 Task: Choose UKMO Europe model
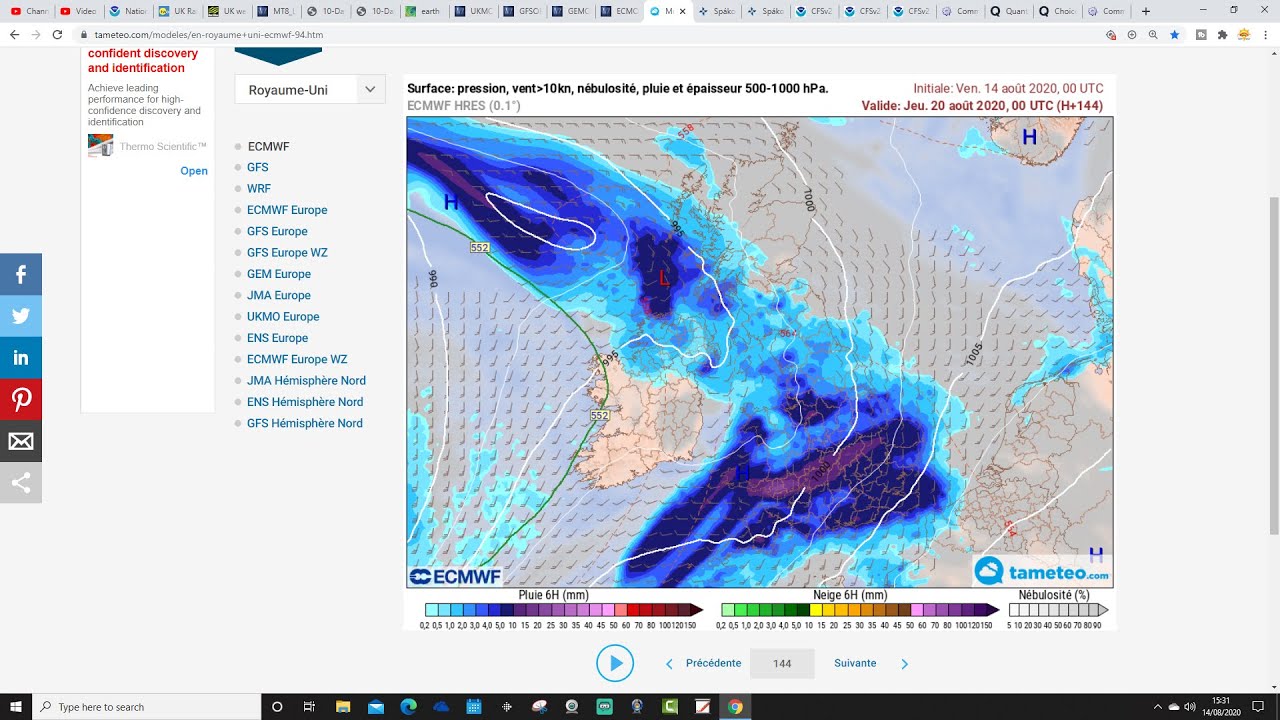(283, 317)
